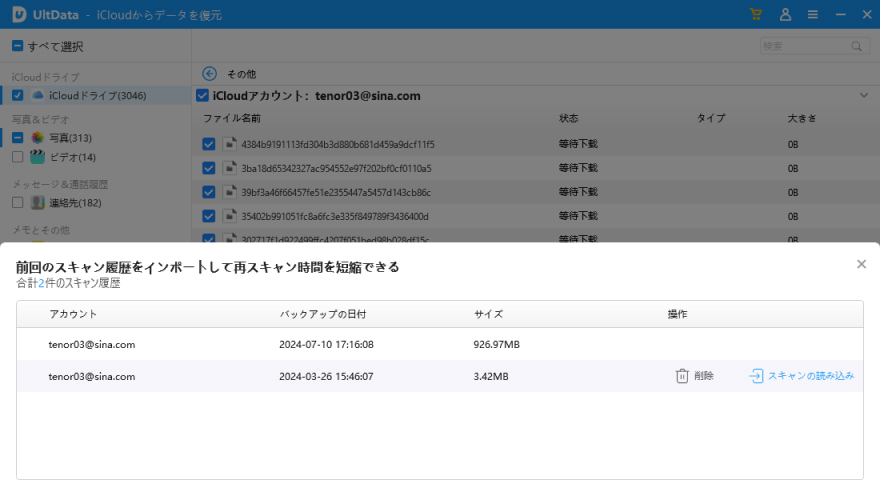Click the ファイル名前 column header
The height and width of the screenshot is (496, 880).
click(232, 118)
